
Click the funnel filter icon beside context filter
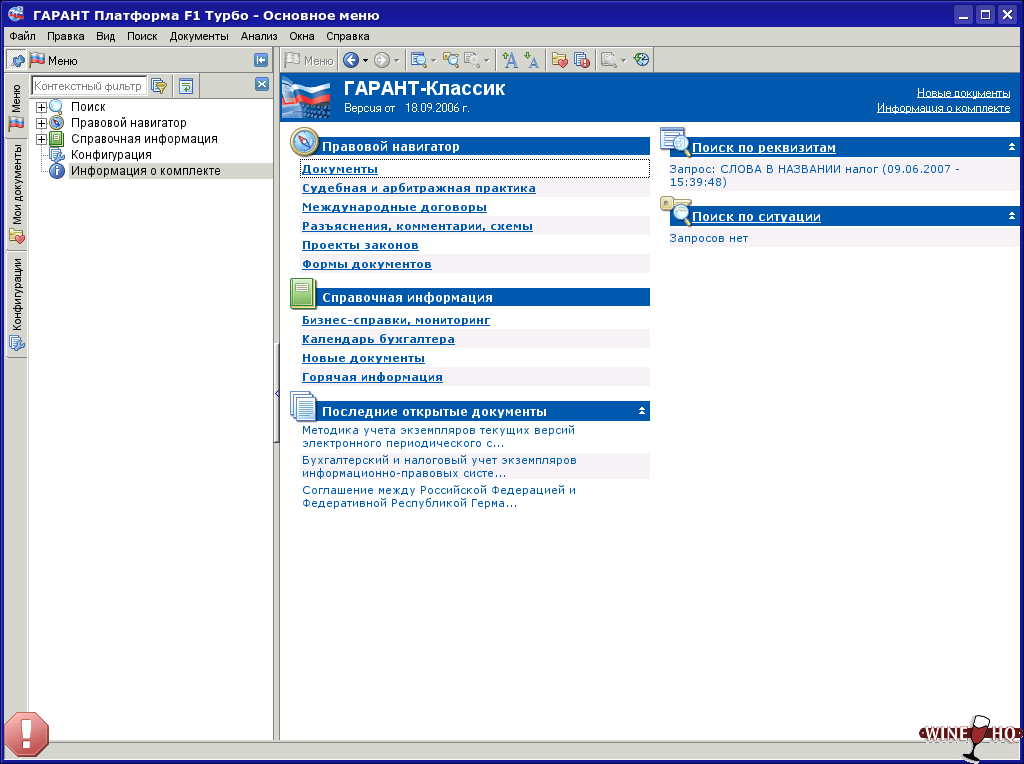point(159,86)
